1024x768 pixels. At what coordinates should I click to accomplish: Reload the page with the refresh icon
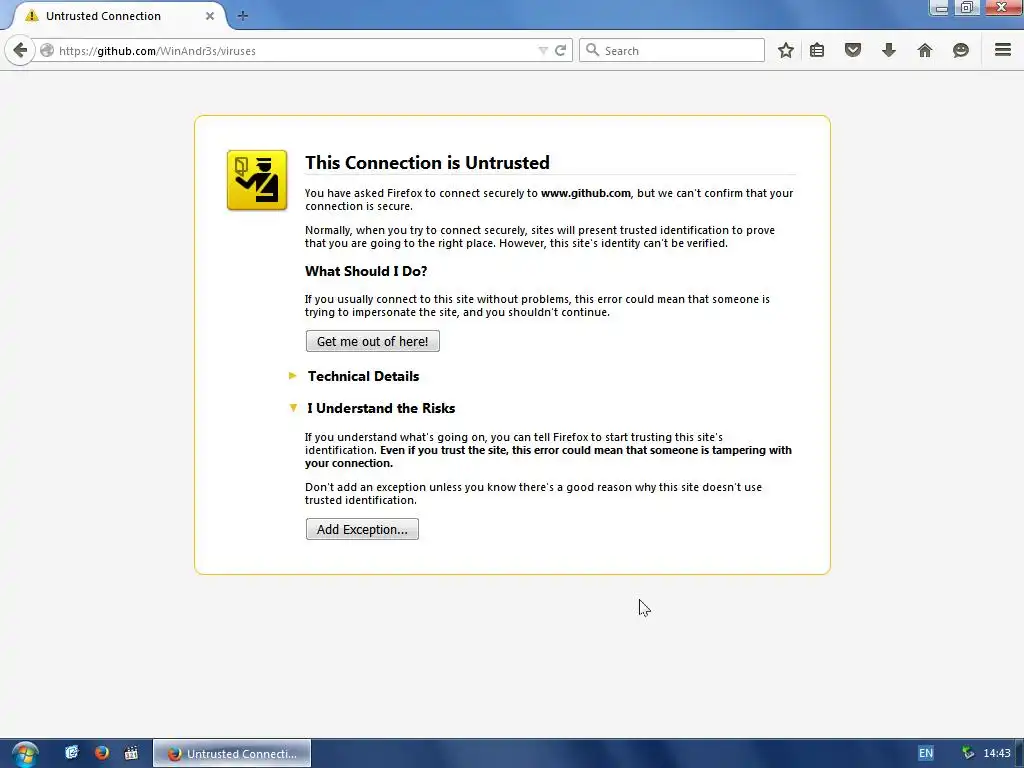pyautogui.click(x=560, y=50)
